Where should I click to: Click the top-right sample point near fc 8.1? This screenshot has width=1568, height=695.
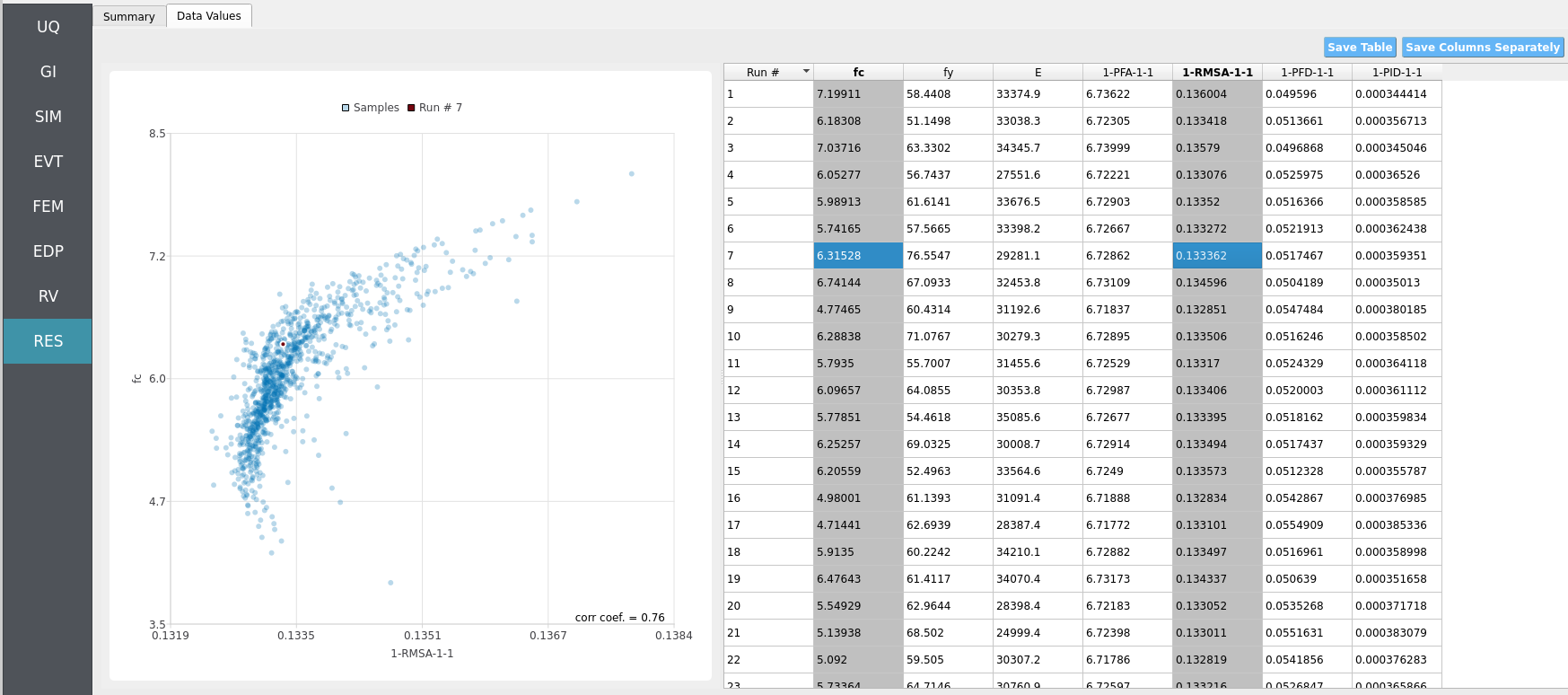point(632,173)
